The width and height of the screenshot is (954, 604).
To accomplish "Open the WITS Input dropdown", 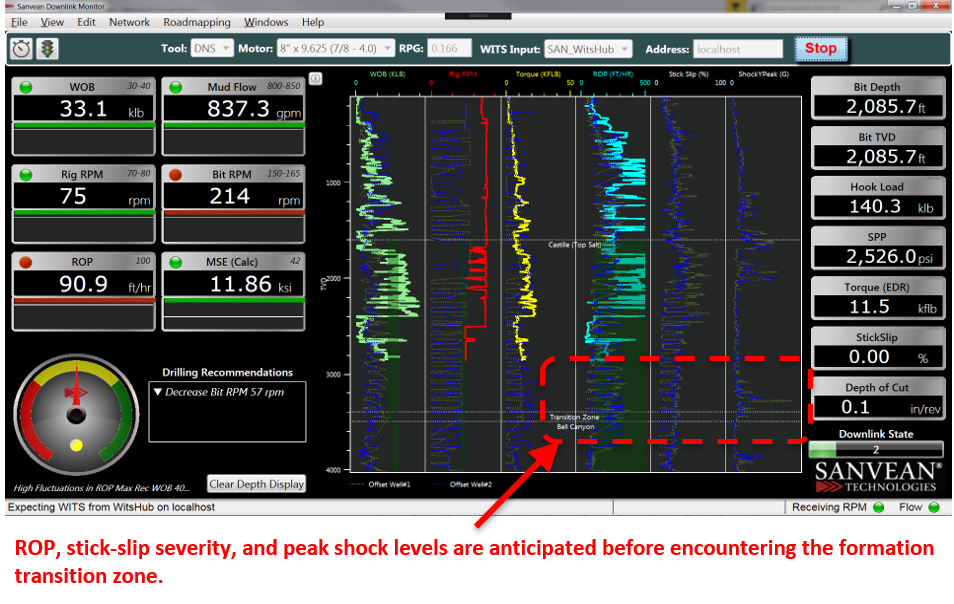I will point(588,49).
